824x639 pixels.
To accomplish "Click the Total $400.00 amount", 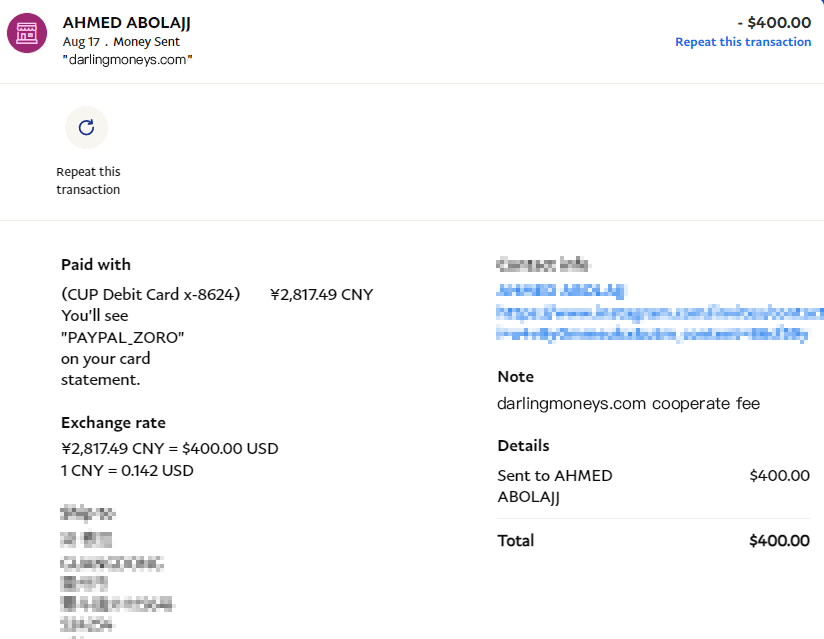I will click(779, 541).
